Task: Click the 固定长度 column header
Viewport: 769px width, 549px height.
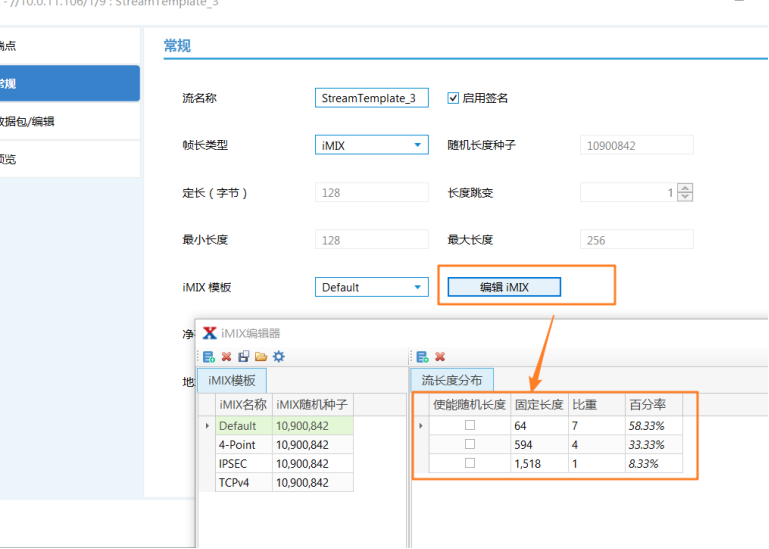Action: (x=539, y=405)
